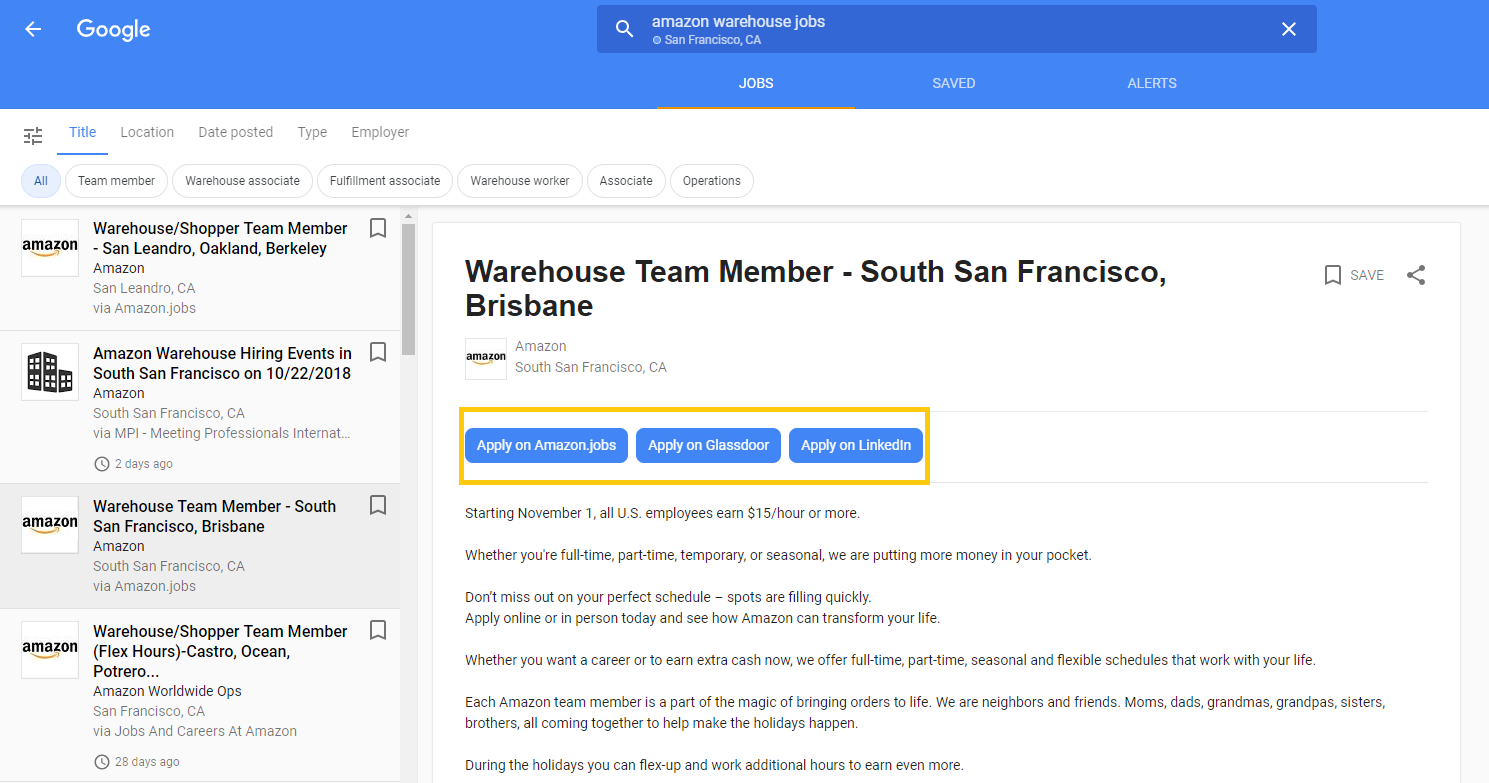Bookmark the Amazon Warehouse Hiring Events job

point(378,352)
